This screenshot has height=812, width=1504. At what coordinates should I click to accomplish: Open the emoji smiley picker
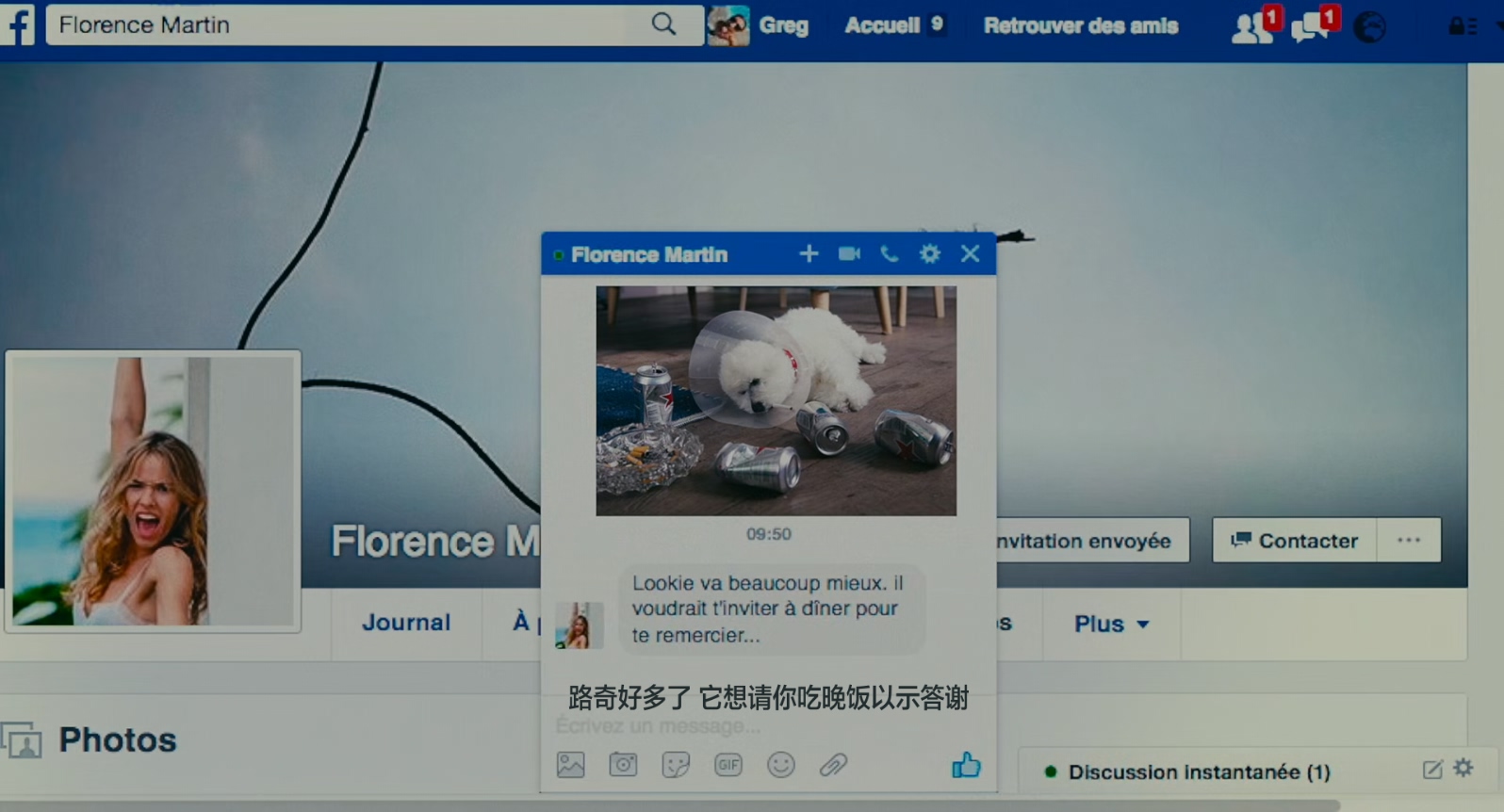tap(781, 765)
